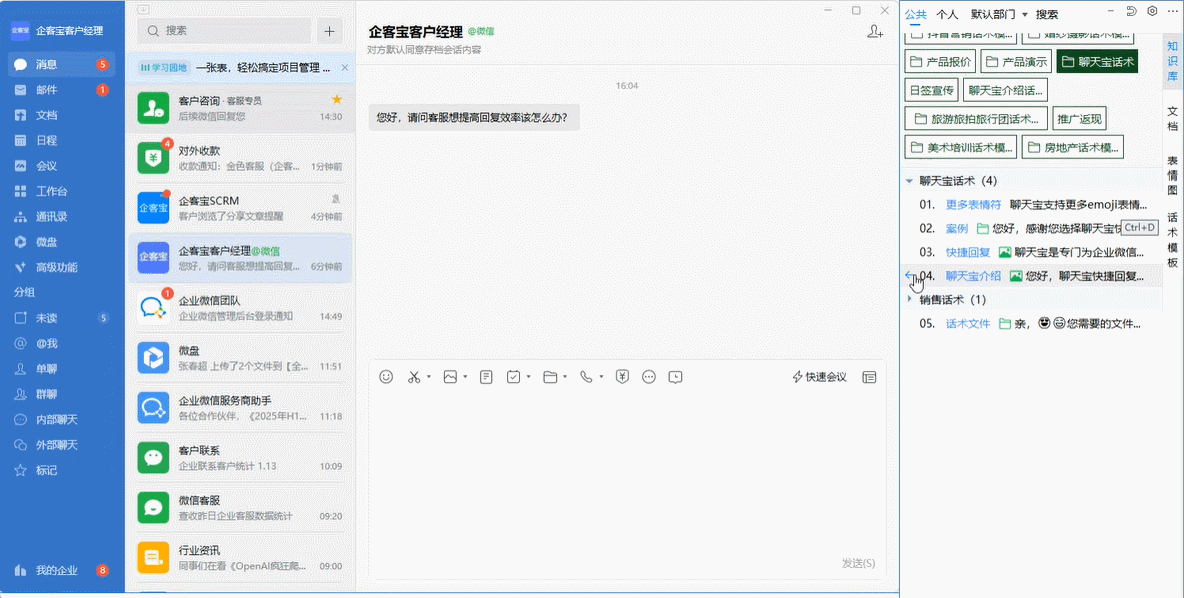Select the 产品演示 folder tag
Screen dimensions: 1184x598
pyautogui.click(x=1016, y=62)
